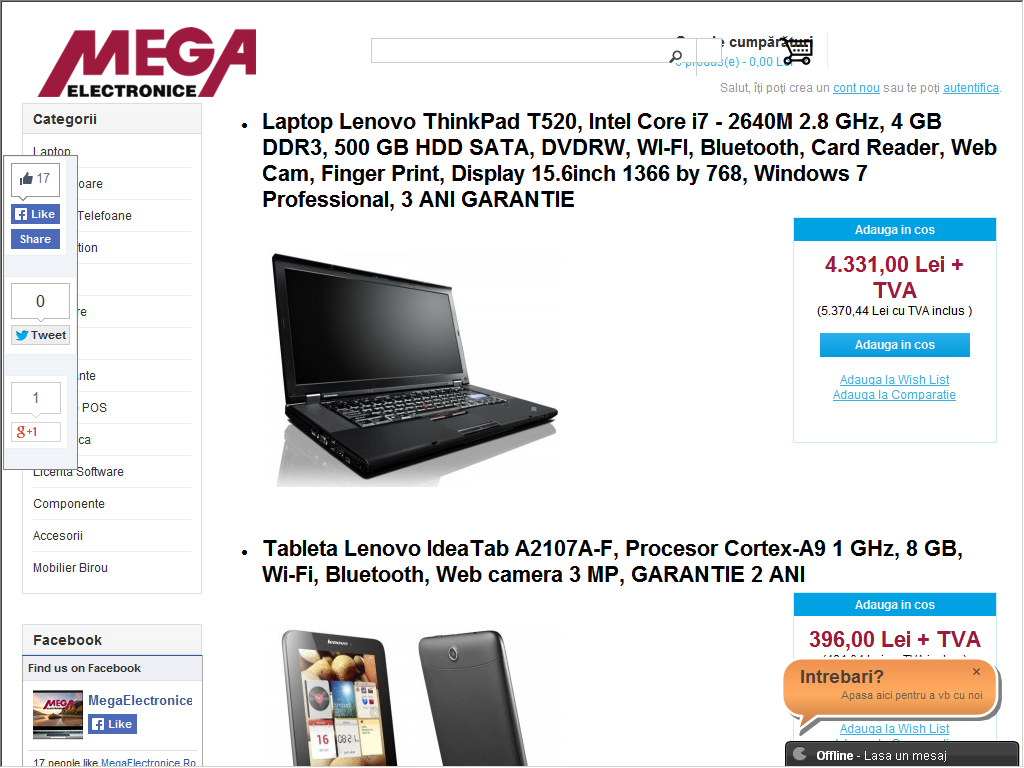The image size is (1024, 768).
Task: Click the Share button
Action: coord(36,239)
